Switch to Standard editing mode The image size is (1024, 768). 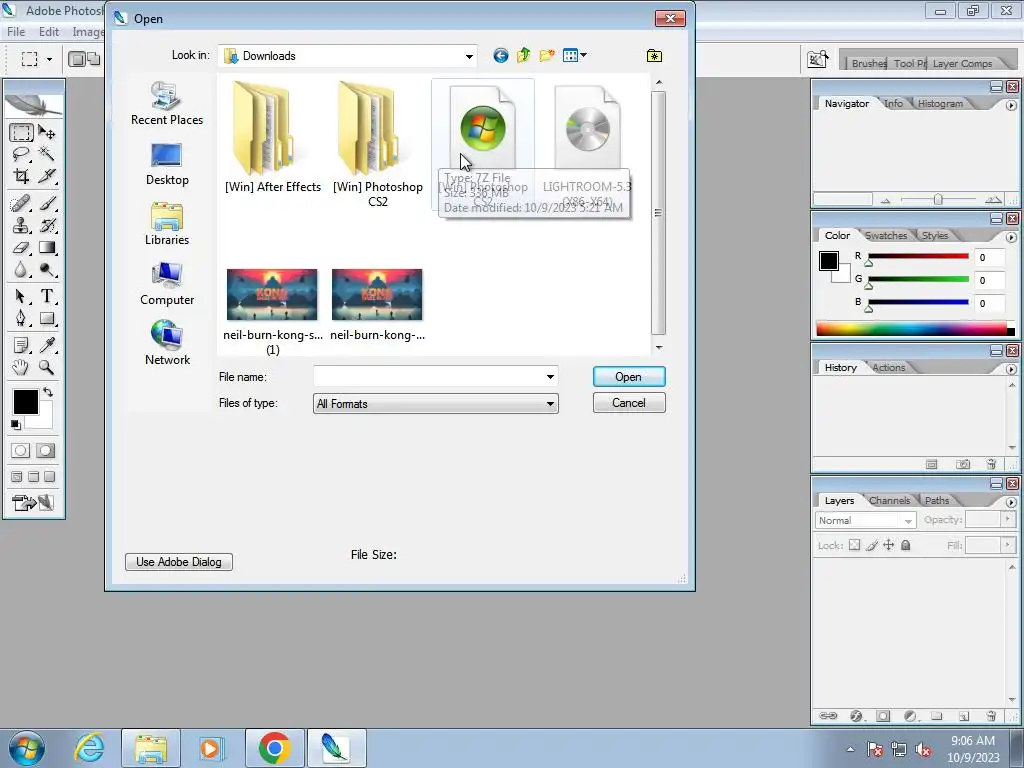[20, 451]
